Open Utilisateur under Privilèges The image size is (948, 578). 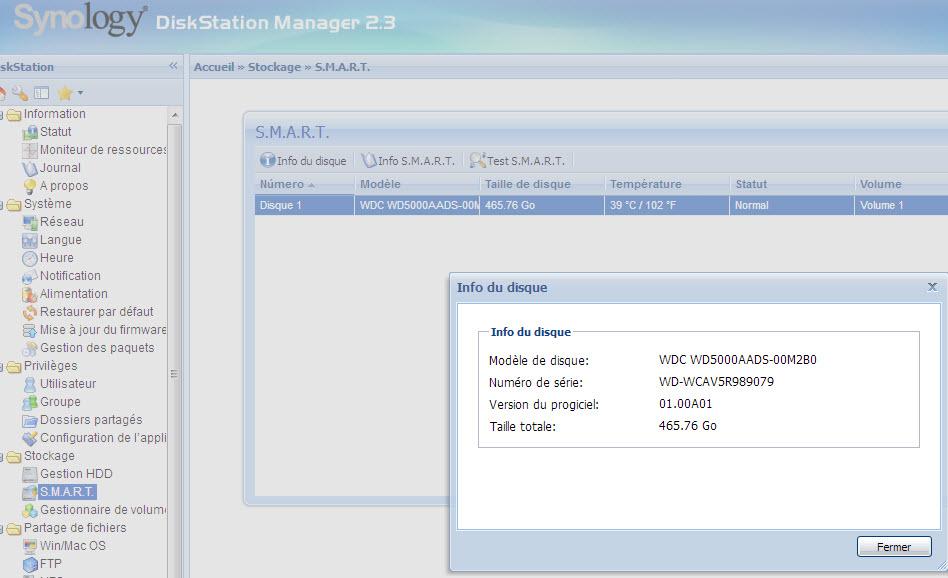[68, 384]
